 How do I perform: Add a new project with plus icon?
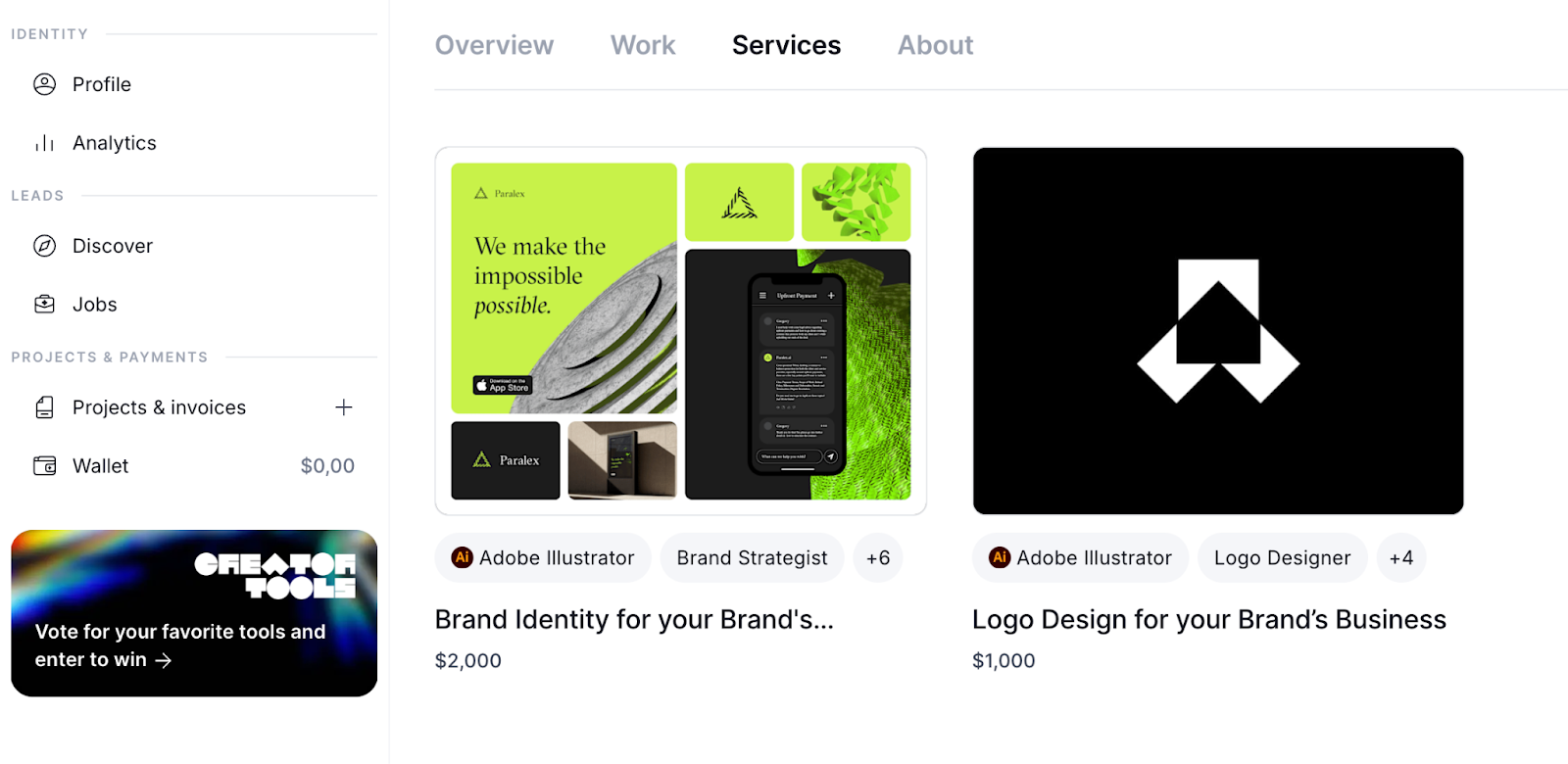click(x=344, y=407)
